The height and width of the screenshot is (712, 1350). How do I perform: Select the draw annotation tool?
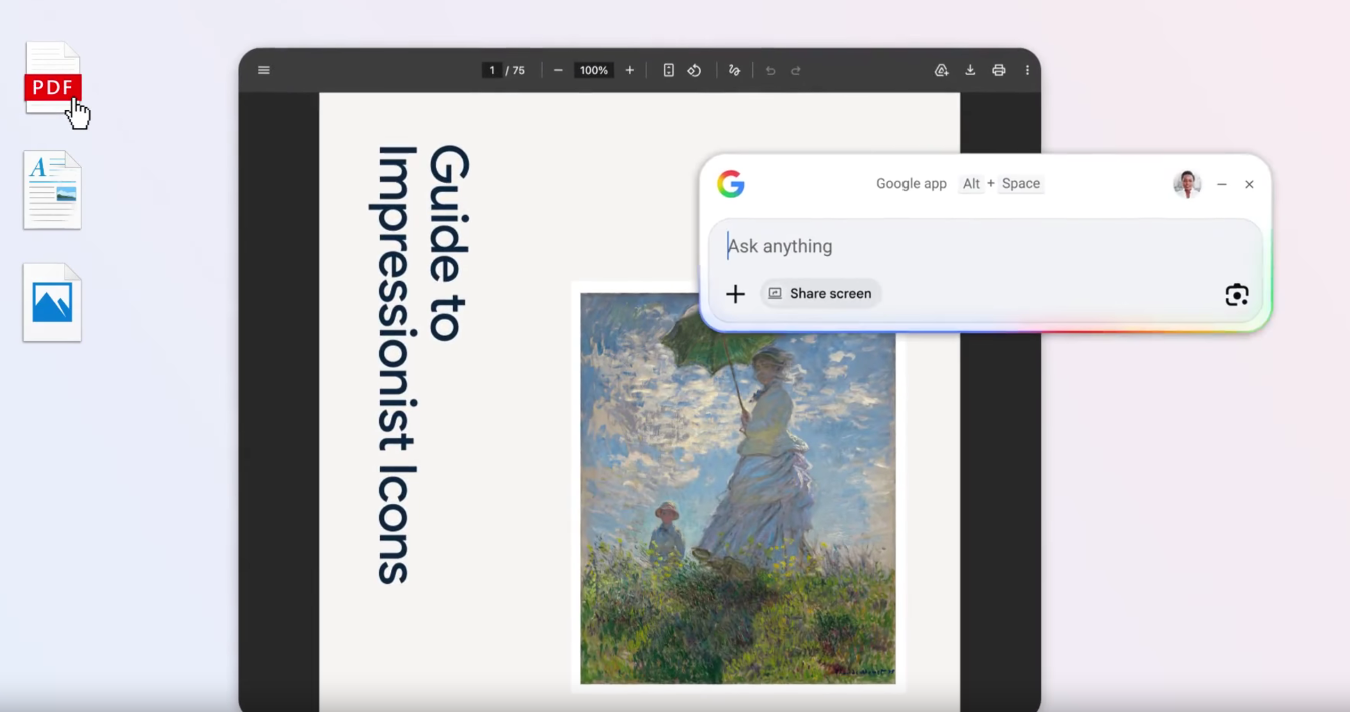(x=734, y=70)
